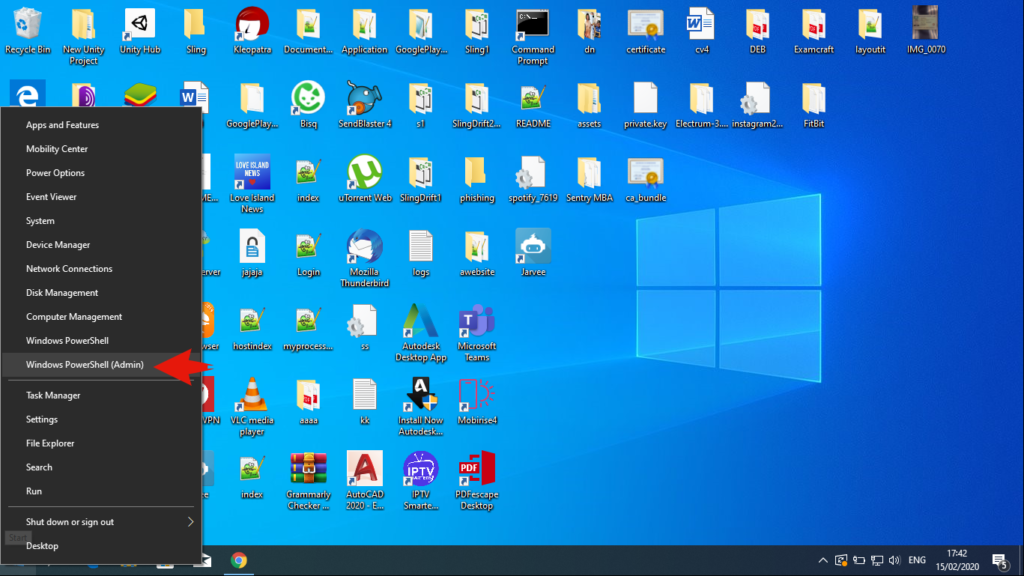Click the network tray icon
Viewport: 1024px width, 576px height.
coord(877,560)
